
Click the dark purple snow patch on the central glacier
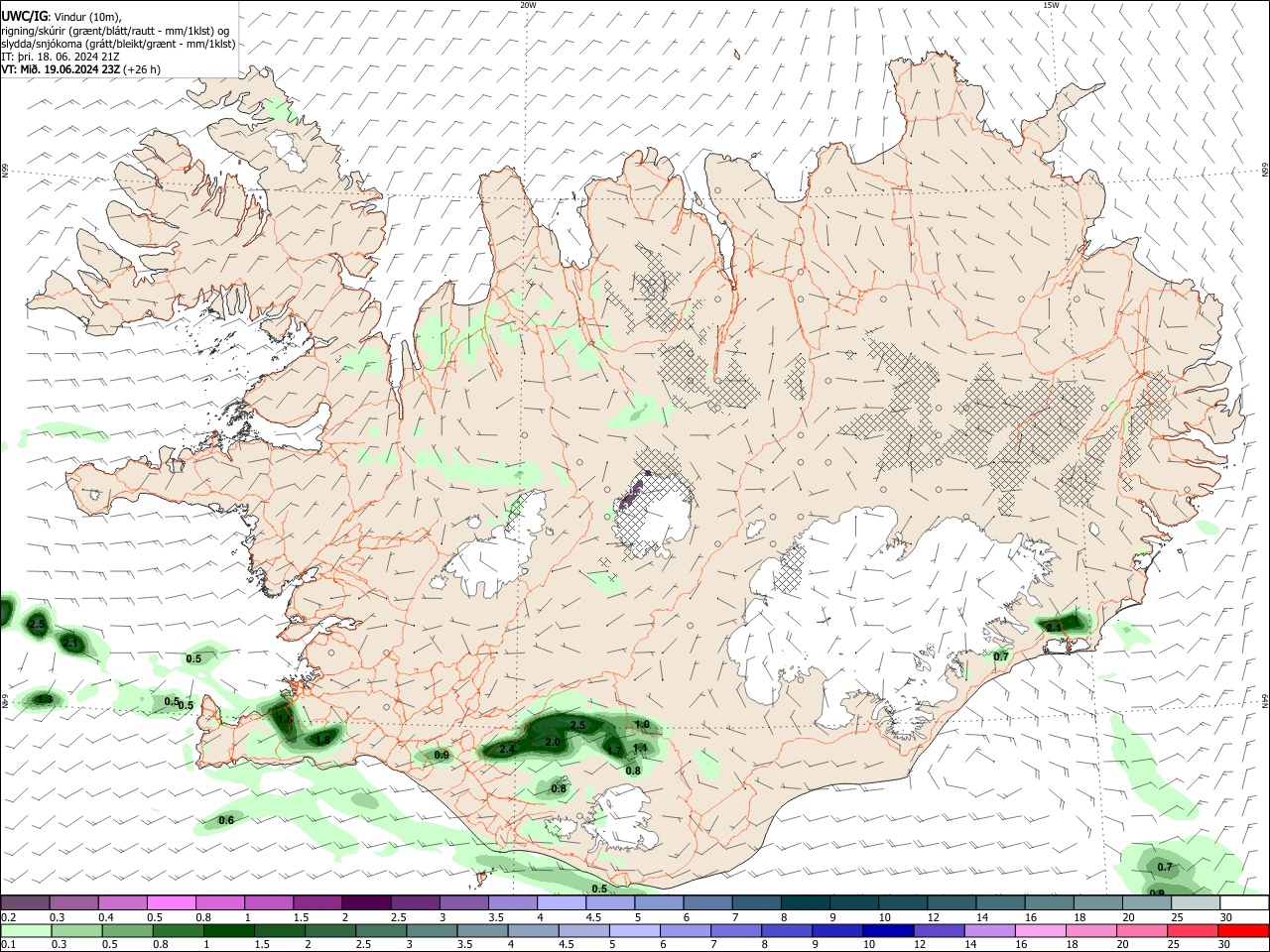coord(631,493)
